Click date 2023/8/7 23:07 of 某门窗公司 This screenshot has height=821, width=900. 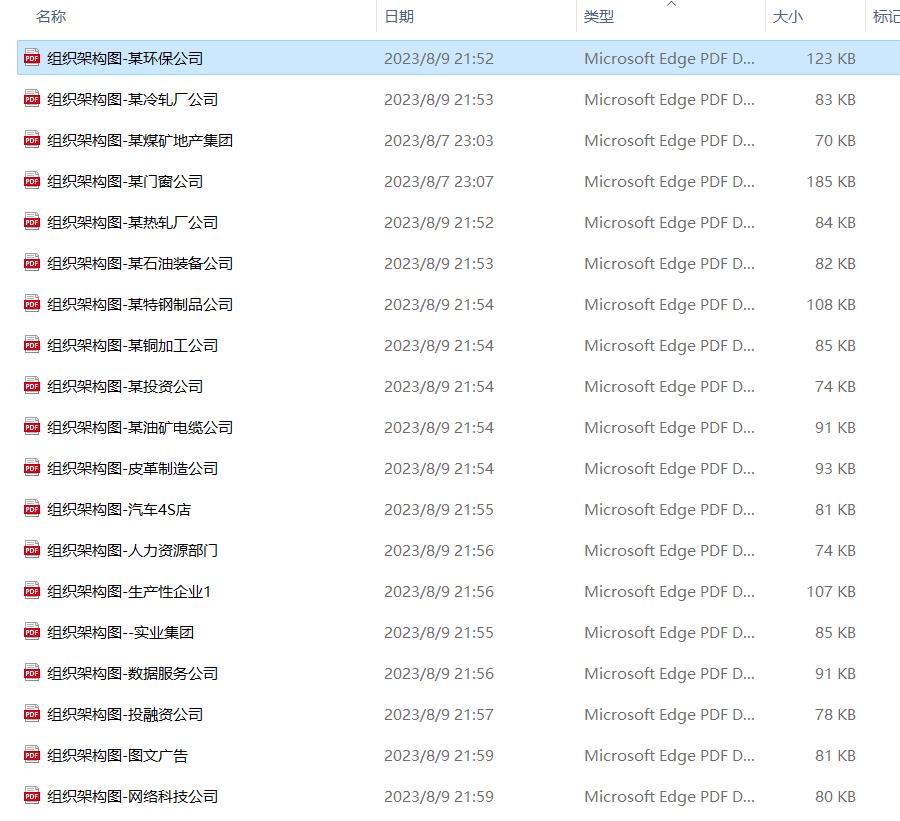click(439, 181)
